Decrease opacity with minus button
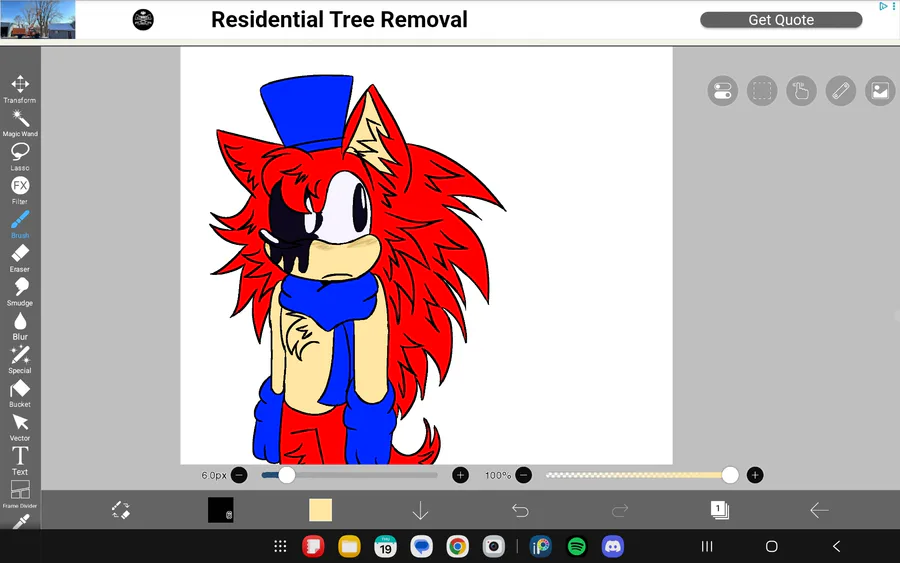Screen dimensions: 900x563 [x=523, y=475]
